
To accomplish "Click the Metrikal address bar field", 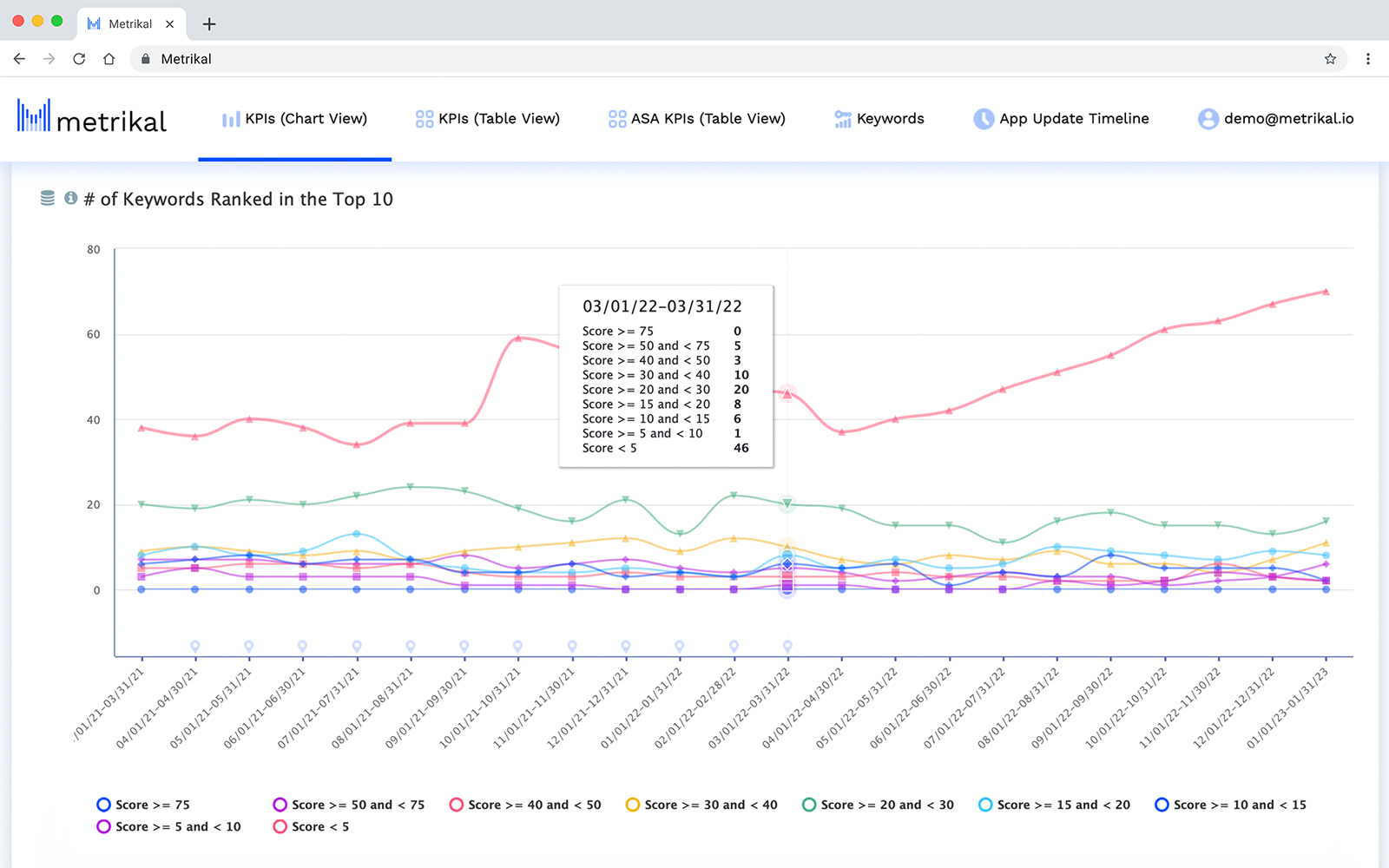I will tap(738, 59).
